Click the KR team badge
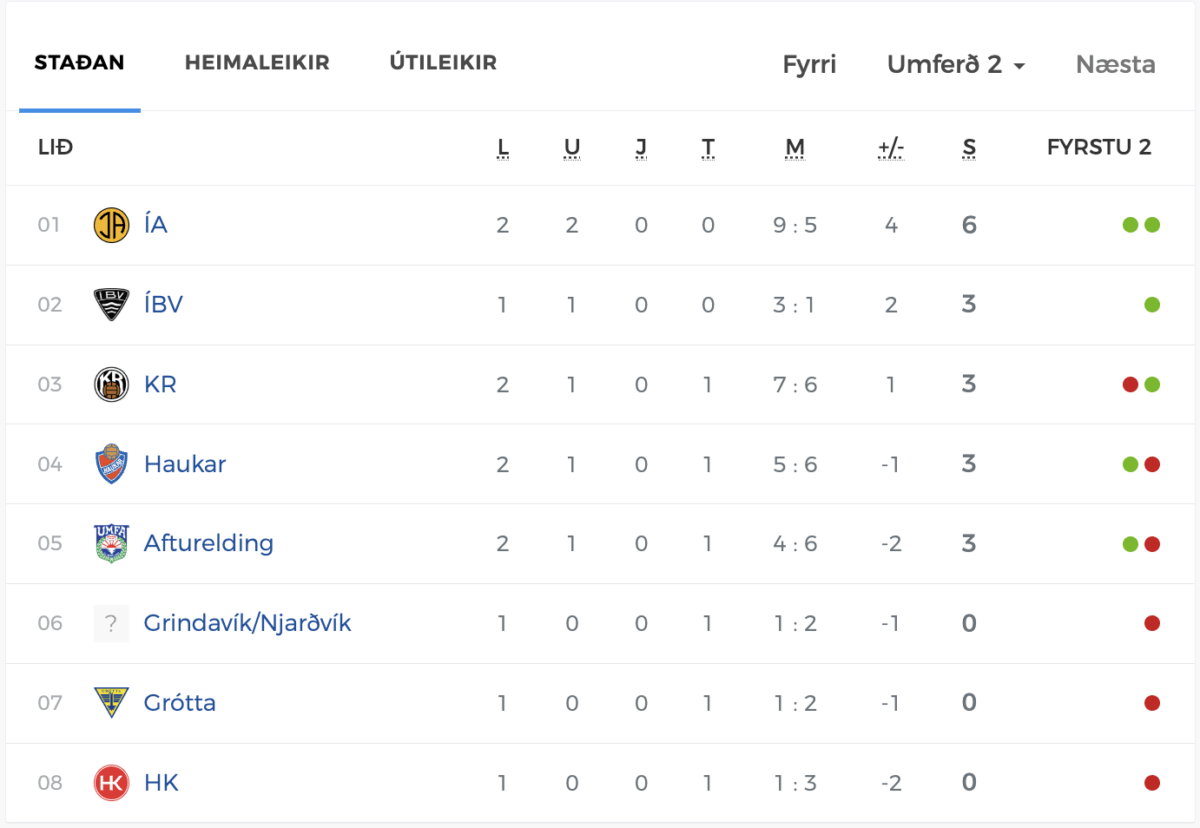The image size is (1200, 828). tap(111, 384)
